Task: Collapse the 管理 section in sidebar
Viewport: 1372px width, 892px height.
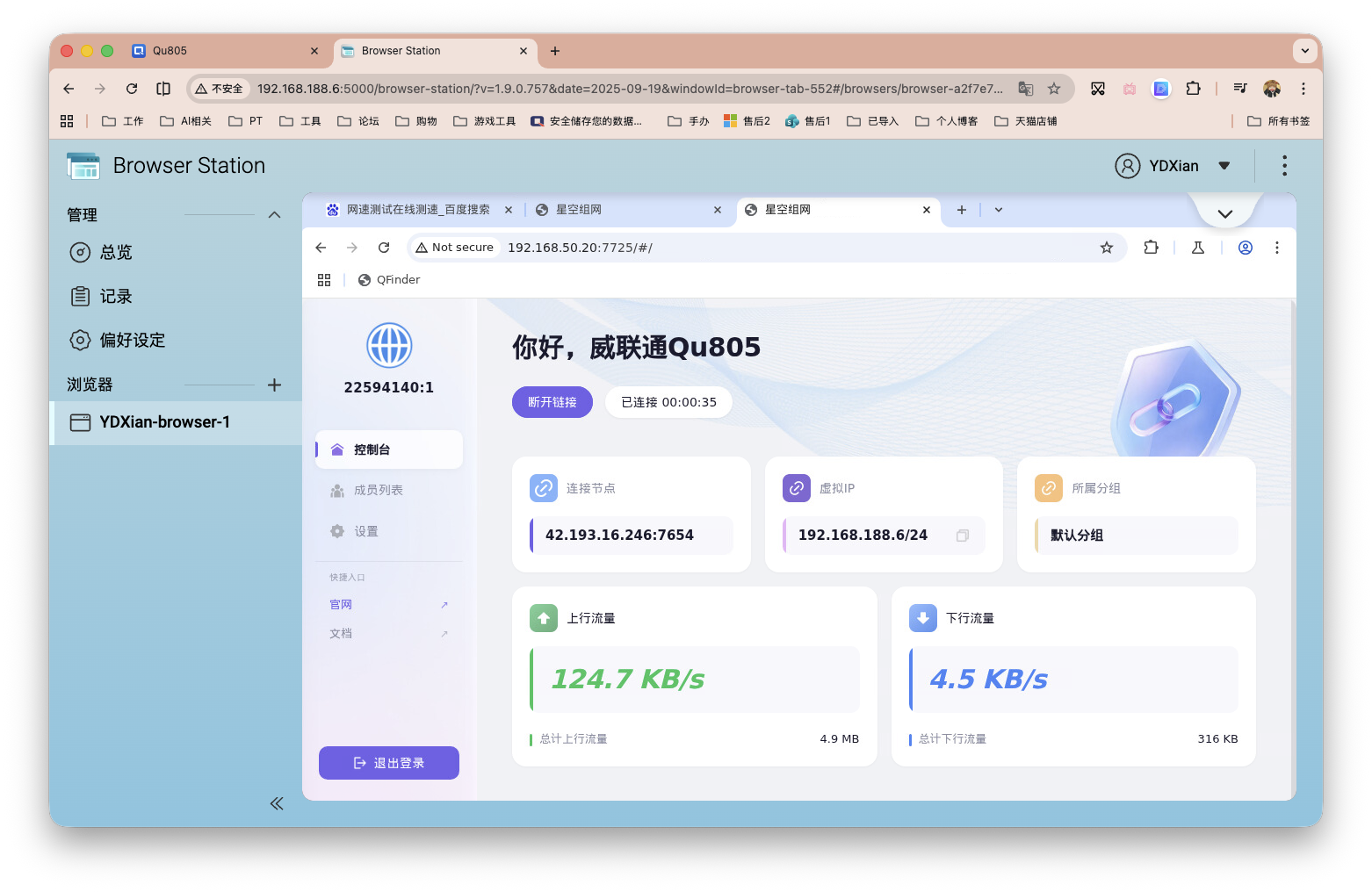Action: 273,213
